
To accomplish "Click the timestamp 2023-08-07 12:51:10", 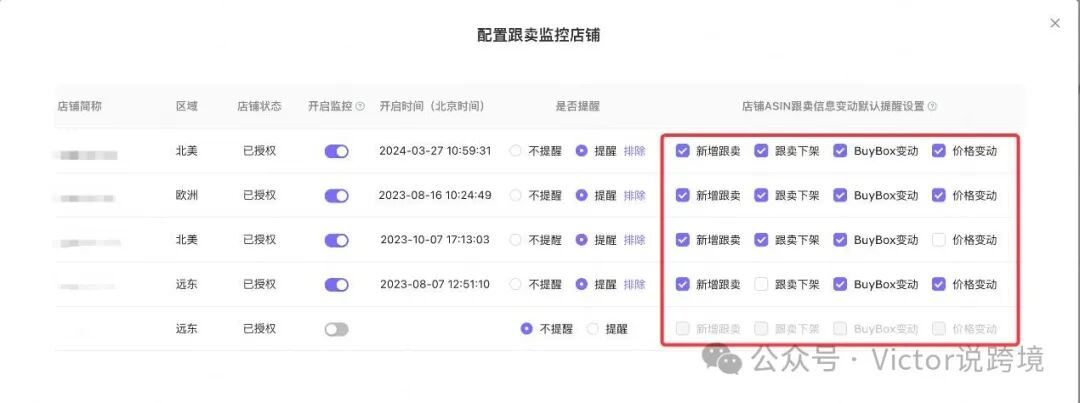I will pyautogui.click(x=435, y=285).
